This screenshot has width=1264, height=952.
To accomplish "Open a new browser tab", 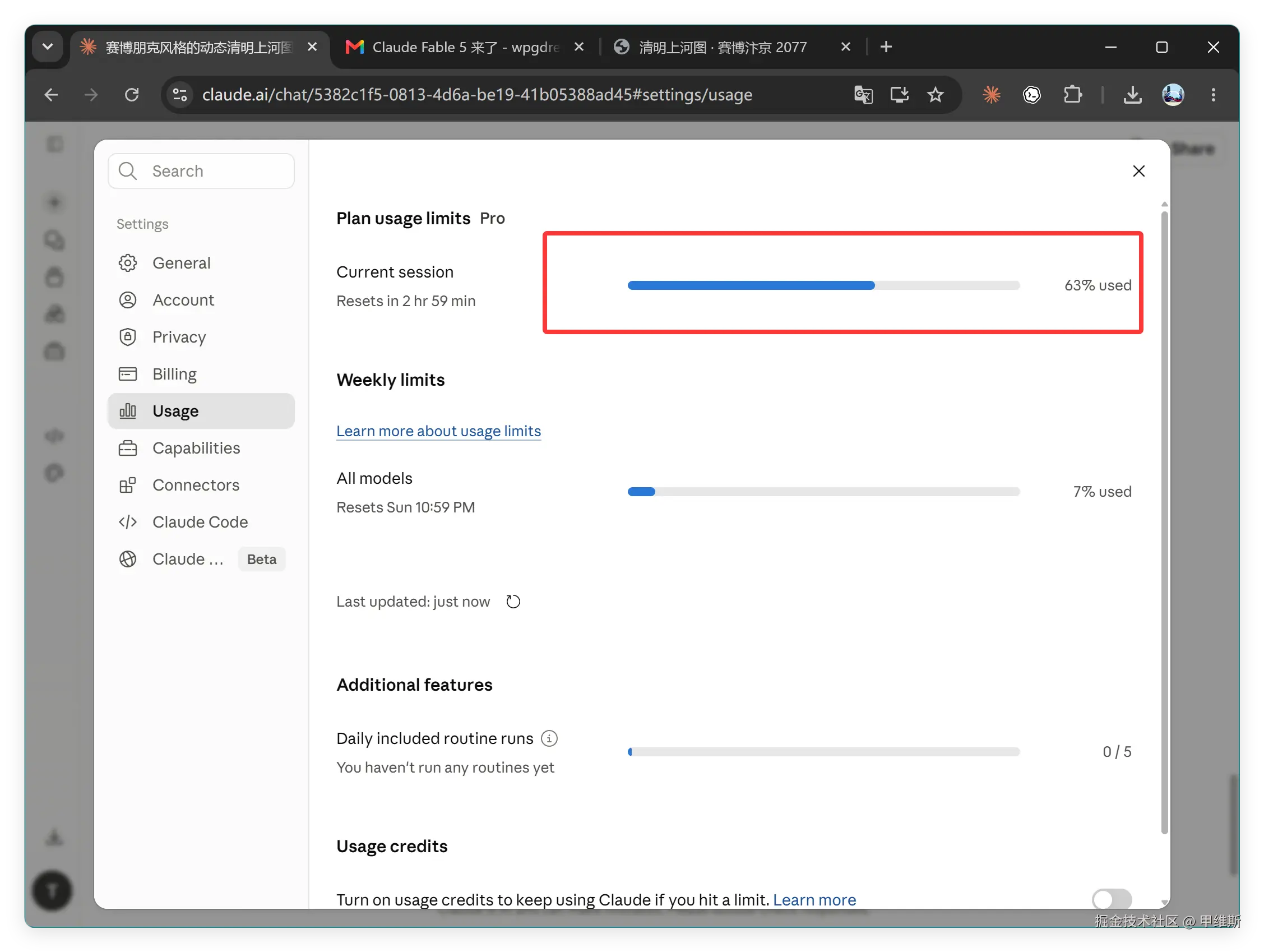I will (886, 47).
